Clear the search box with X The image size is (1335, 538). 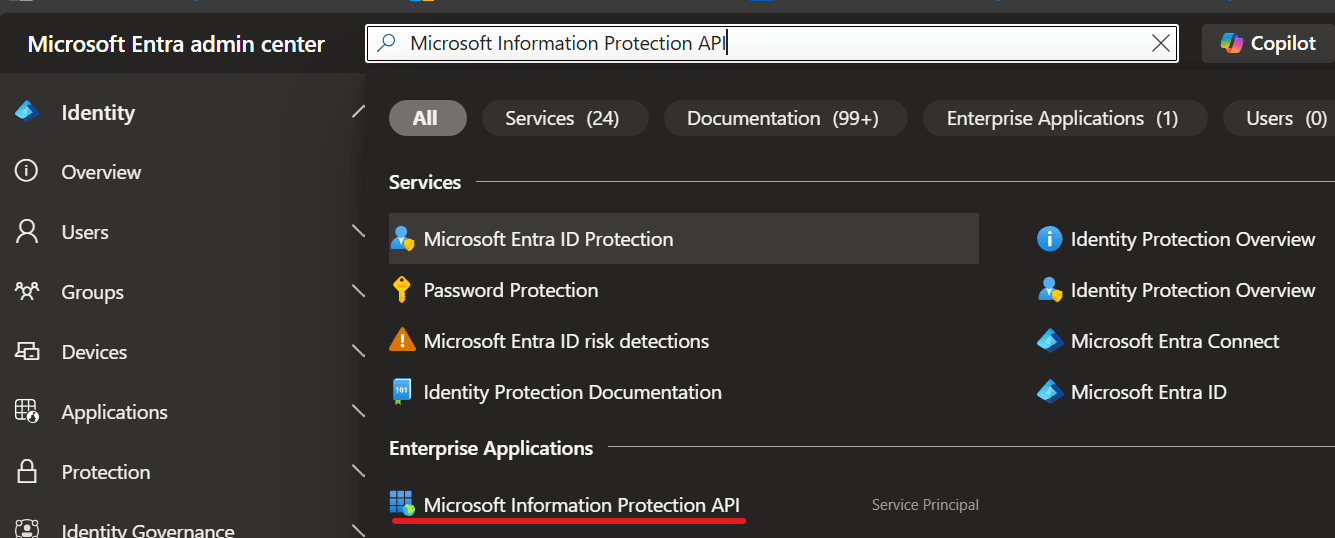click(1160, 43)
